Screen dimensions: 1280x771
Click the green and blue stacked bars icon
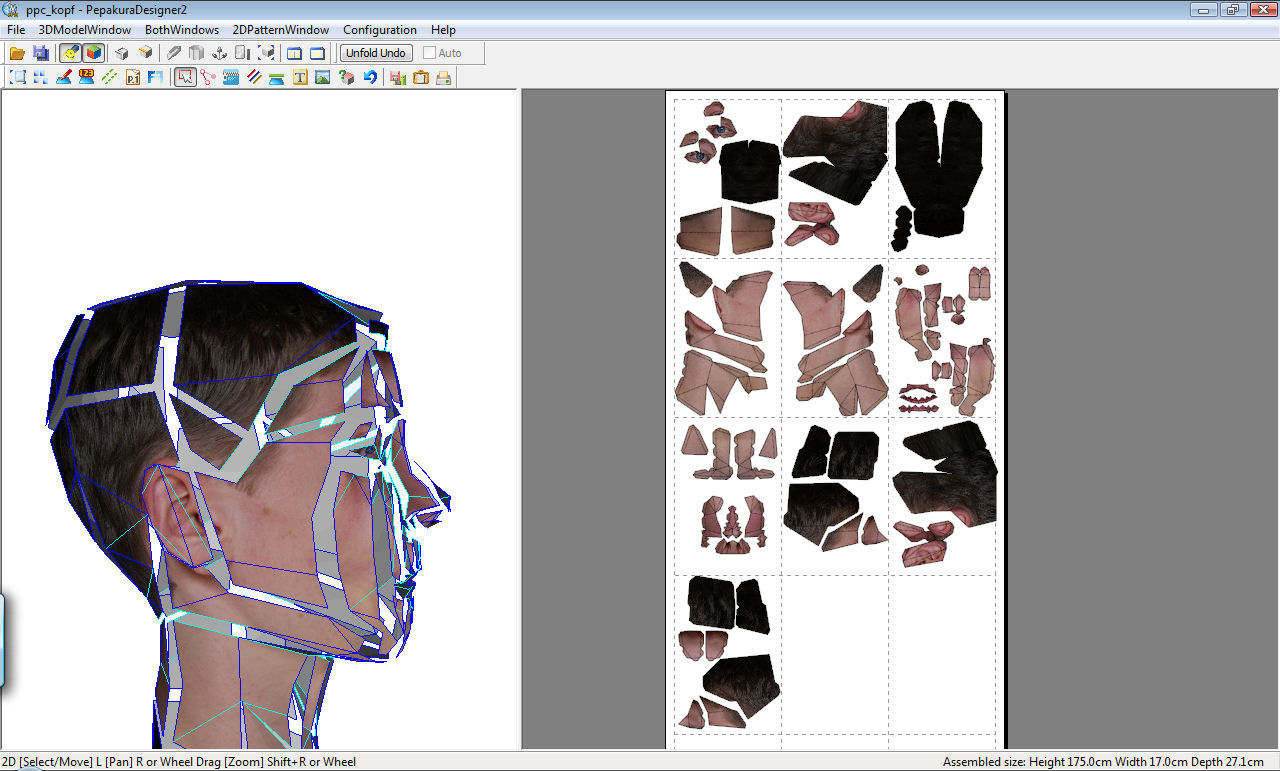(277, 77)
